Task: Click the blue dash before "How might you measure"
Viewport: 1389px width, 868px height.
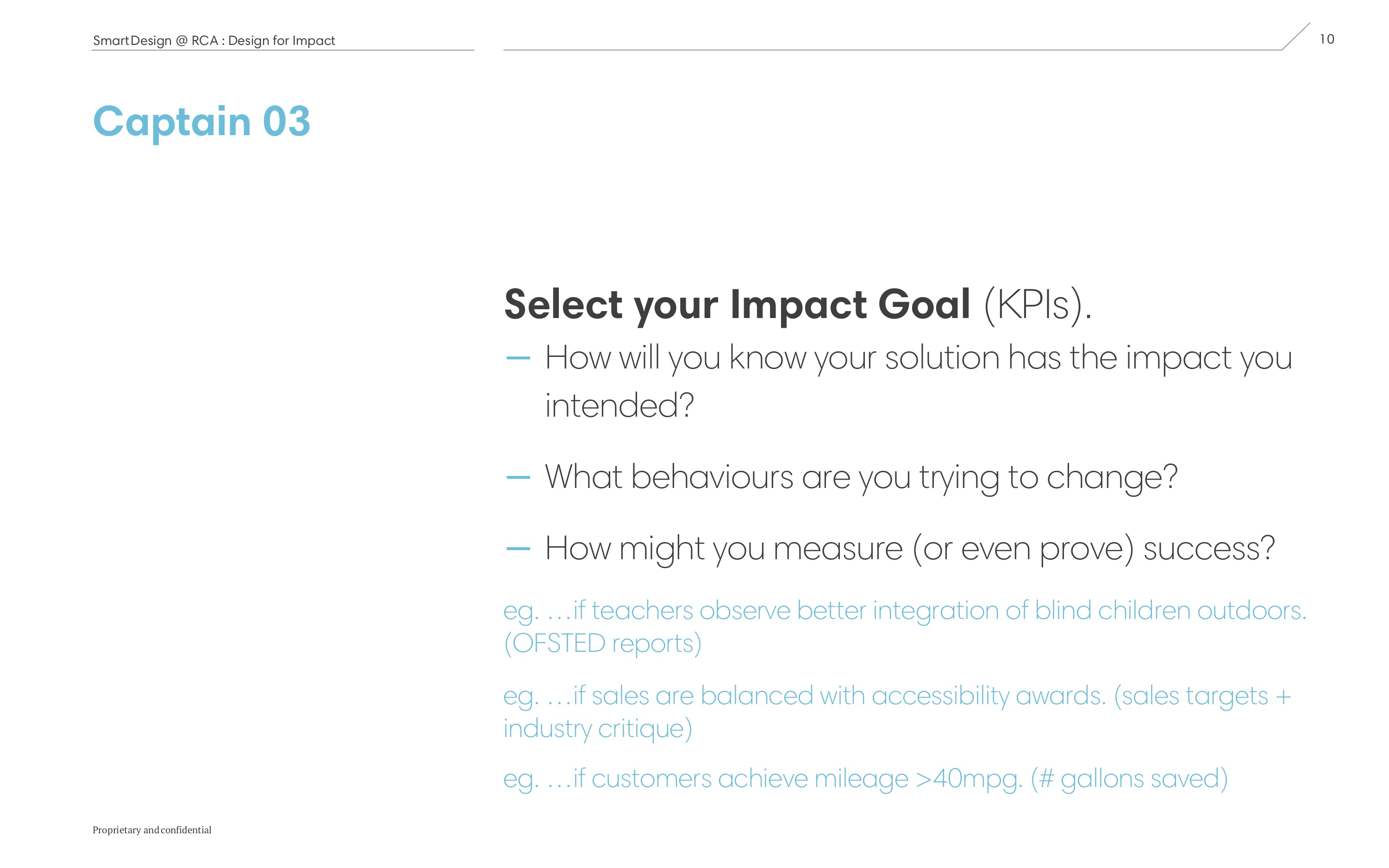Action: pos(518,549)
